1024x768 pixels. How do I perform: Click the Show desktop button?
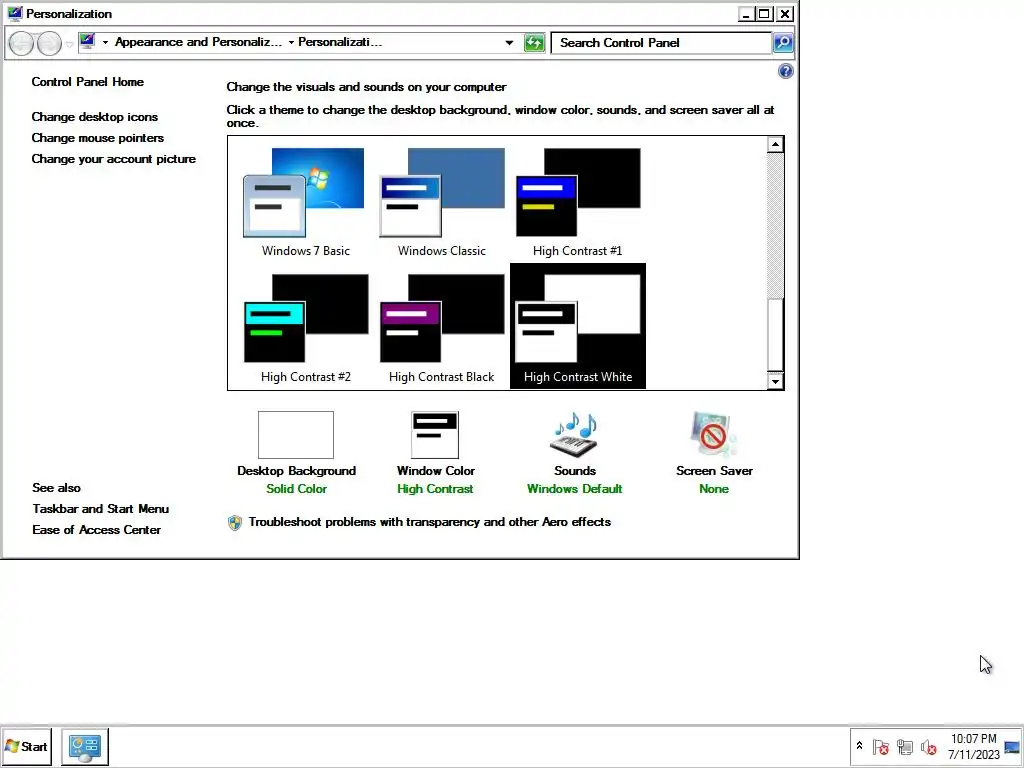coord(1012,746)
